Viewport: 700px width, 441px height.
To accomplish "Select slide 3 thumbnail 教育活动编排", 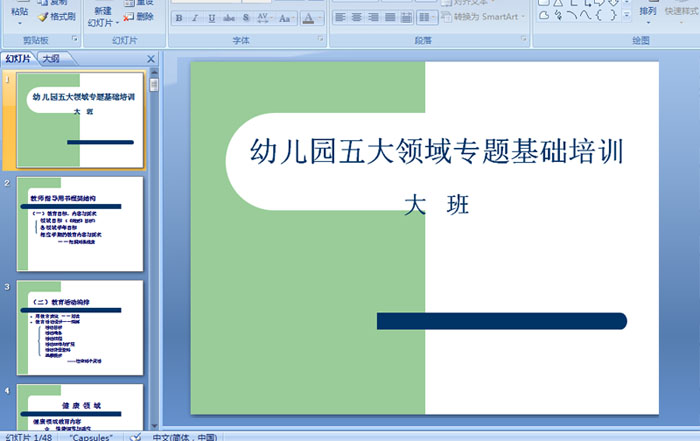I will [80, 328].
